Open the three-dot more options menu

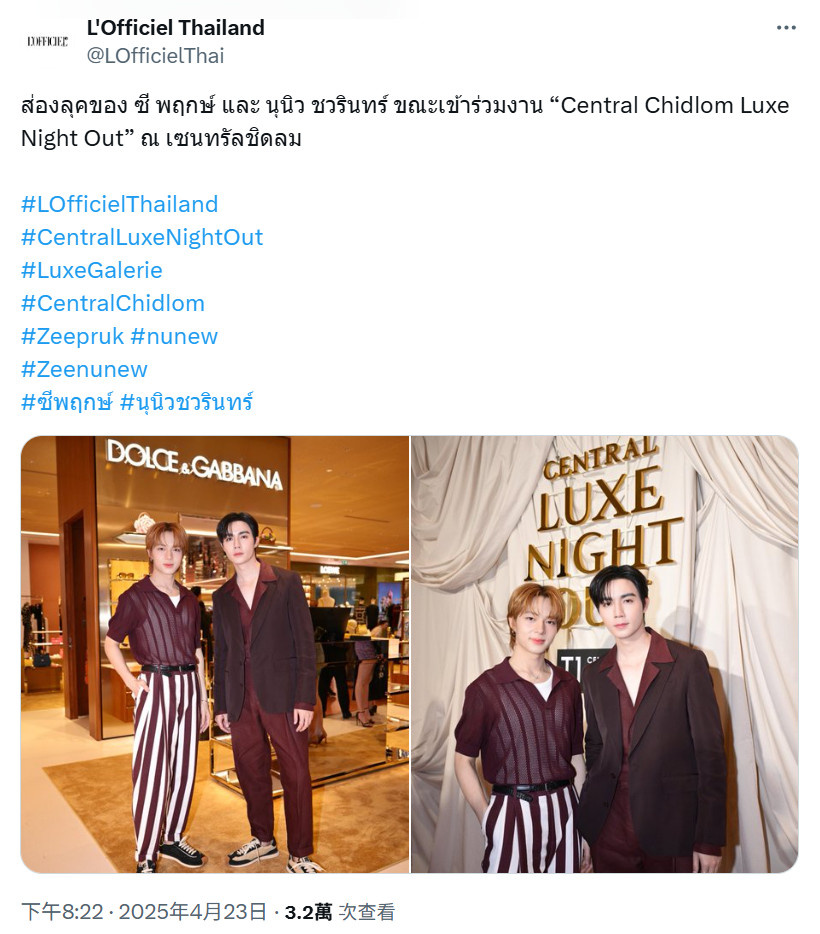(785, 28)
